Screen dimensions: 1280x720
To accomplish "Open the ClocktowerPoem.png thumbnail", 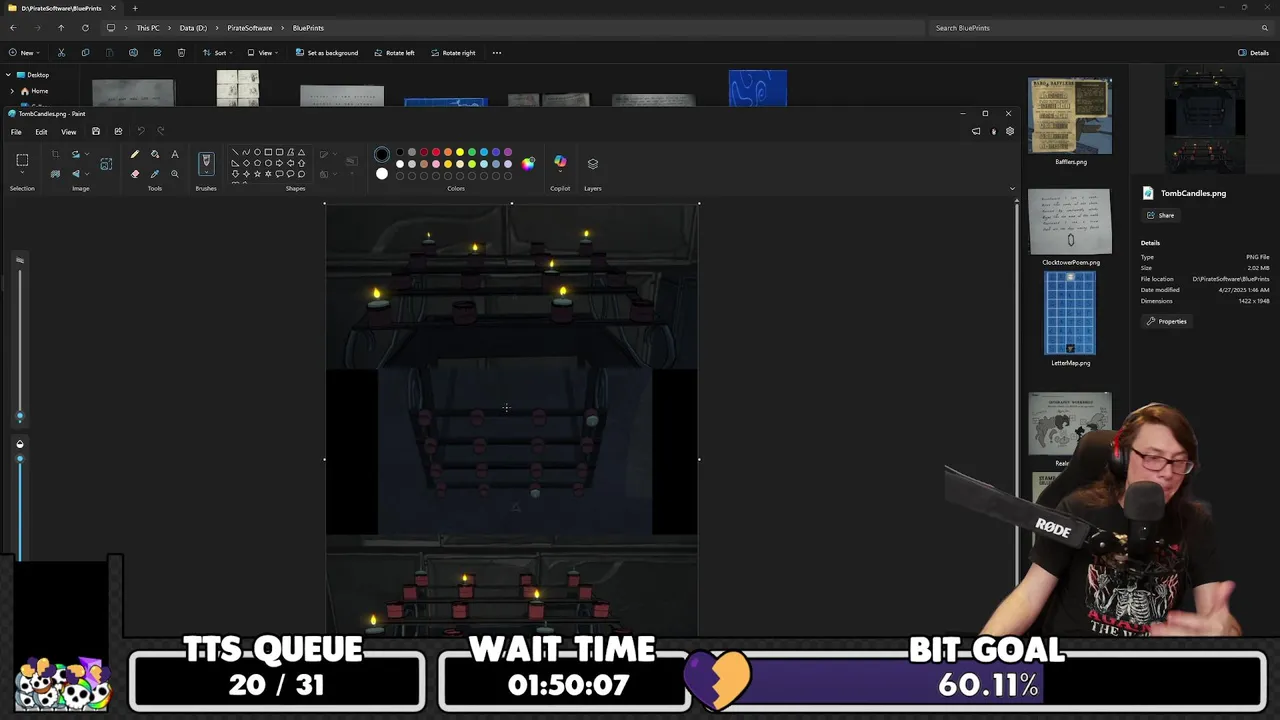I will pos(1070,221).
